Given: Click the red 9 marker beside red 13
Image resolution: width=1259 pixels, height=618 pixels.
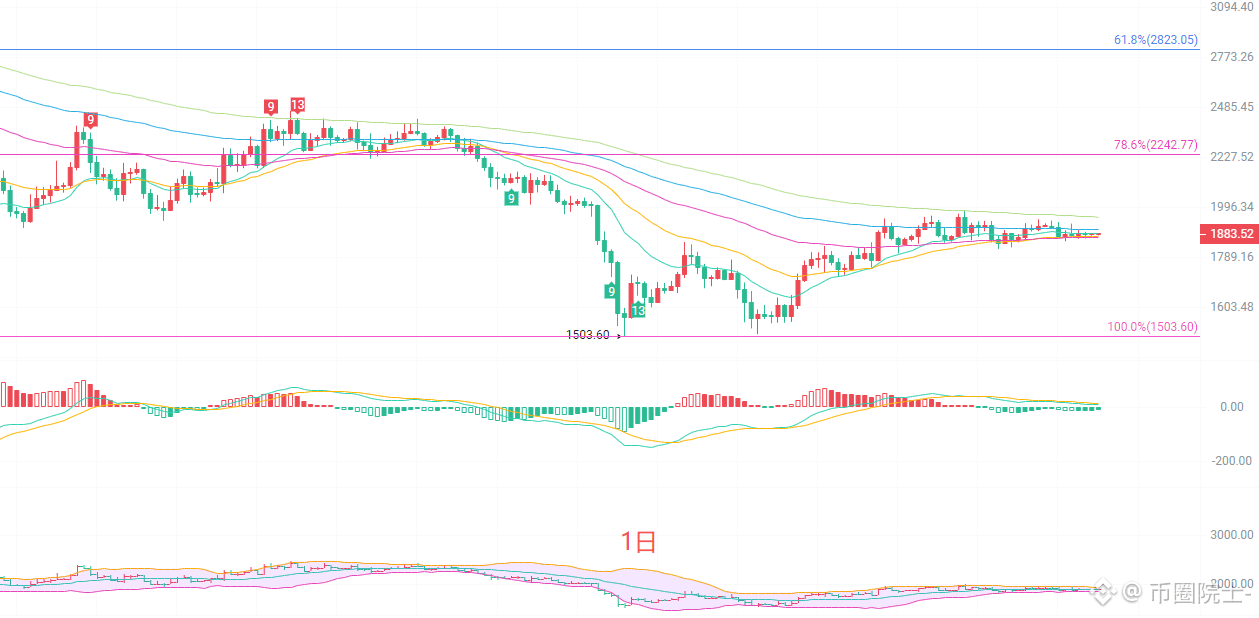Looking at the screenshot, I should tap(270, 107).
